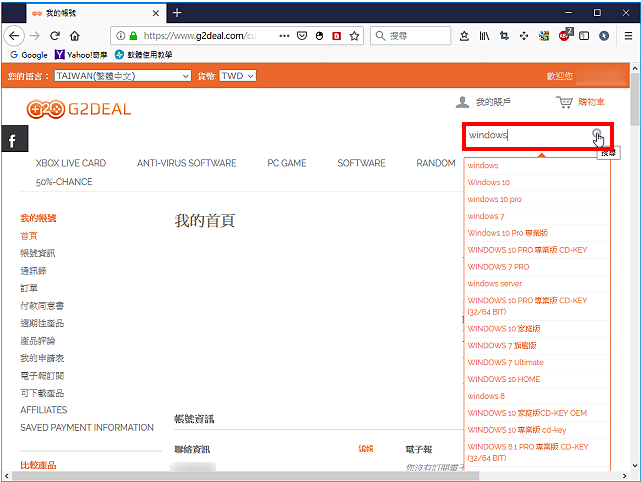Toggle the sidebar view icon
This screenshot has height=482, width=641.
point(584,36)
